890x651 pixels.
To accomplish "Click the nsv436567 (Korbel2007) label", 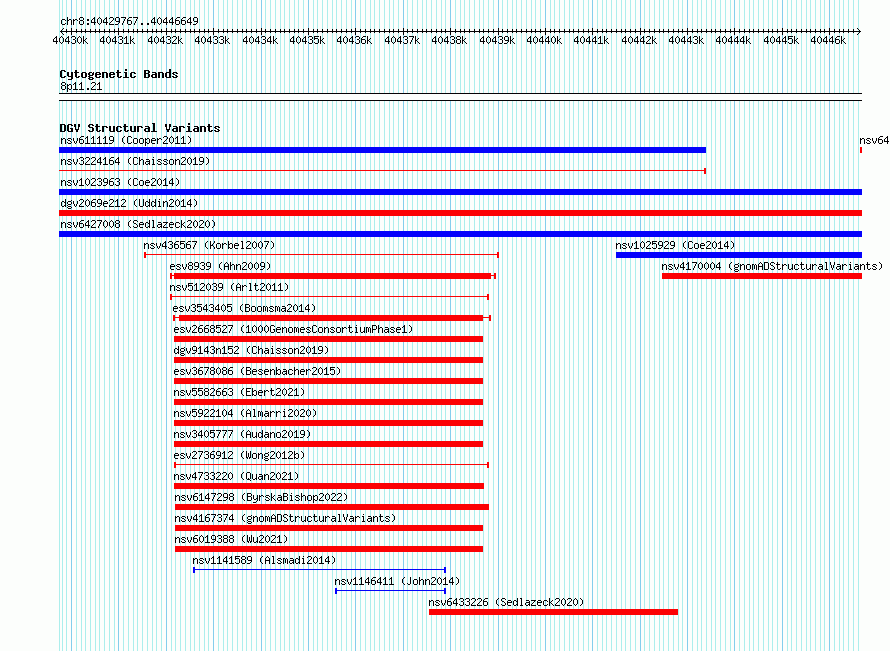I will (x=209, y=245).
